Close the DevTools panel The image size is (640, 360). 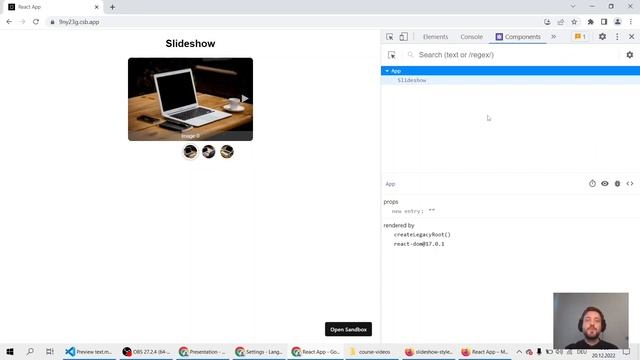631,37
